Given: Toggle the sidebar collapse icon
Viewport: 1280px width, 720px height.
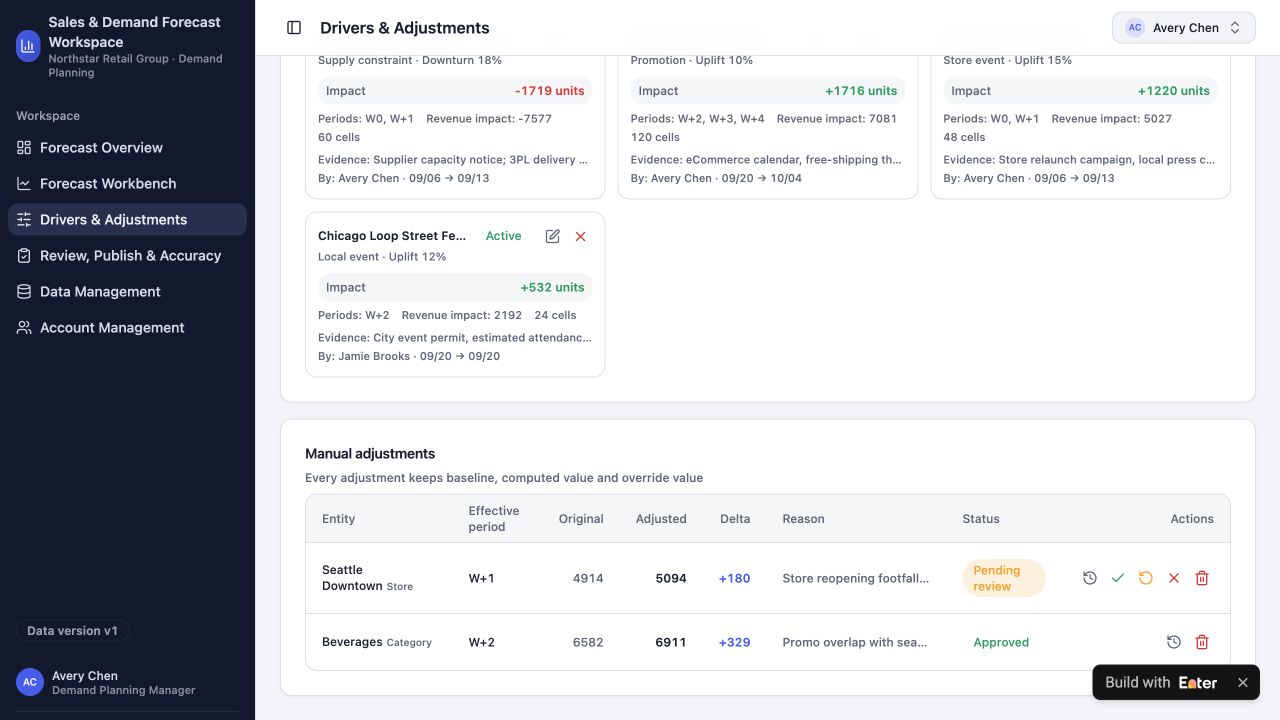Looking at the screenshot, I should (x=294, y=28).
